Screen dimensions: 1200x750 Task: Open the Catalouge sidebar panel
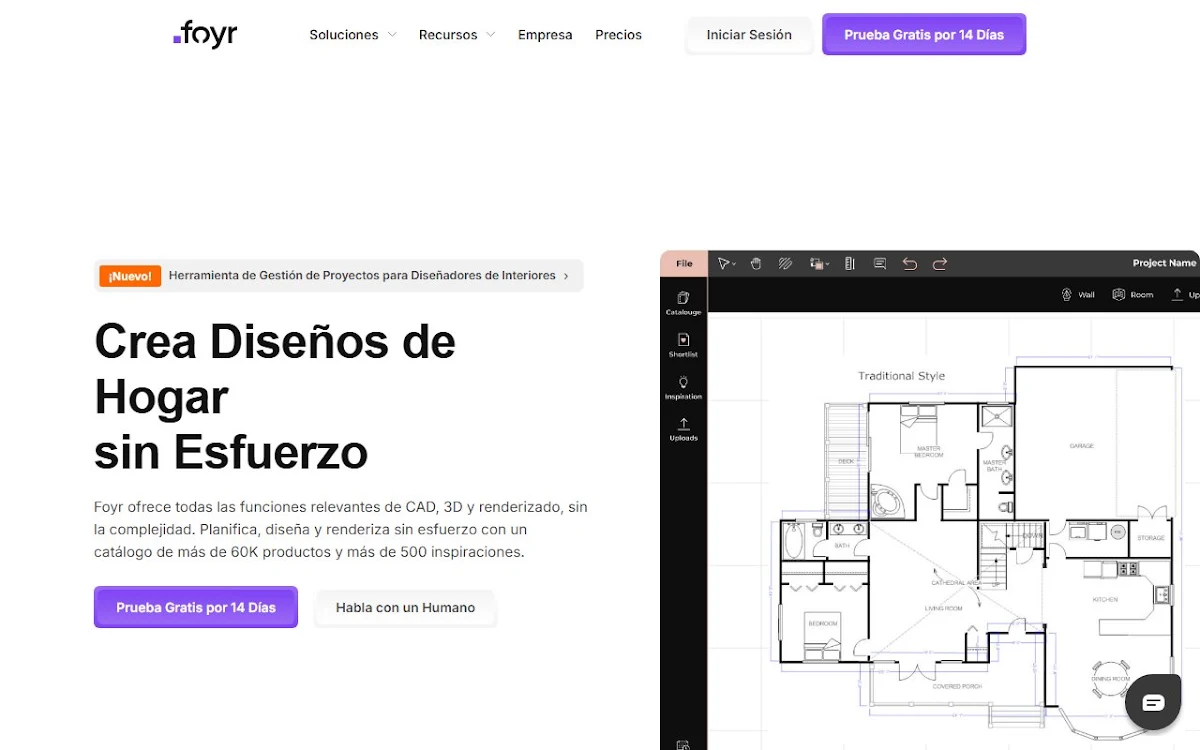684,303
